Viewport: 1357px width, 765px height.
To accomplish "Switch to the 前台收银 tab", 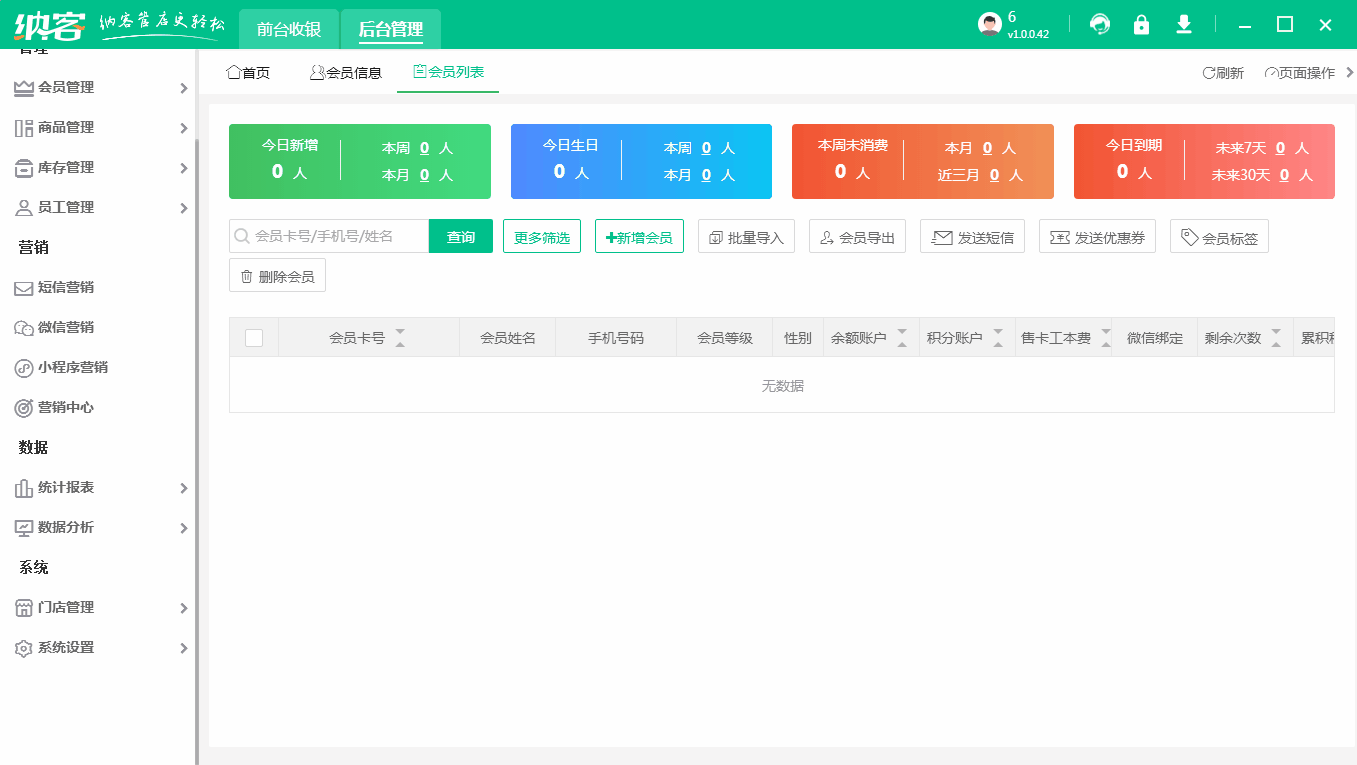I will [x=290, y=29].
